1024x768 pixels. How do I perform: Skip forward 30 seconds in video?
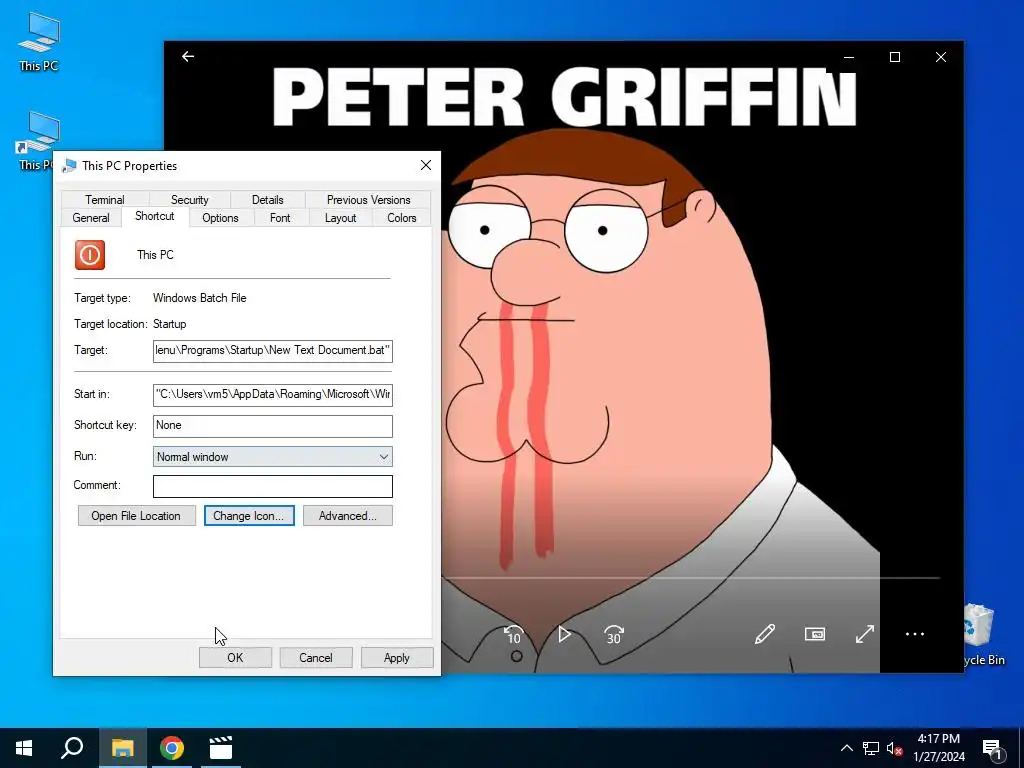pos(614,634)
